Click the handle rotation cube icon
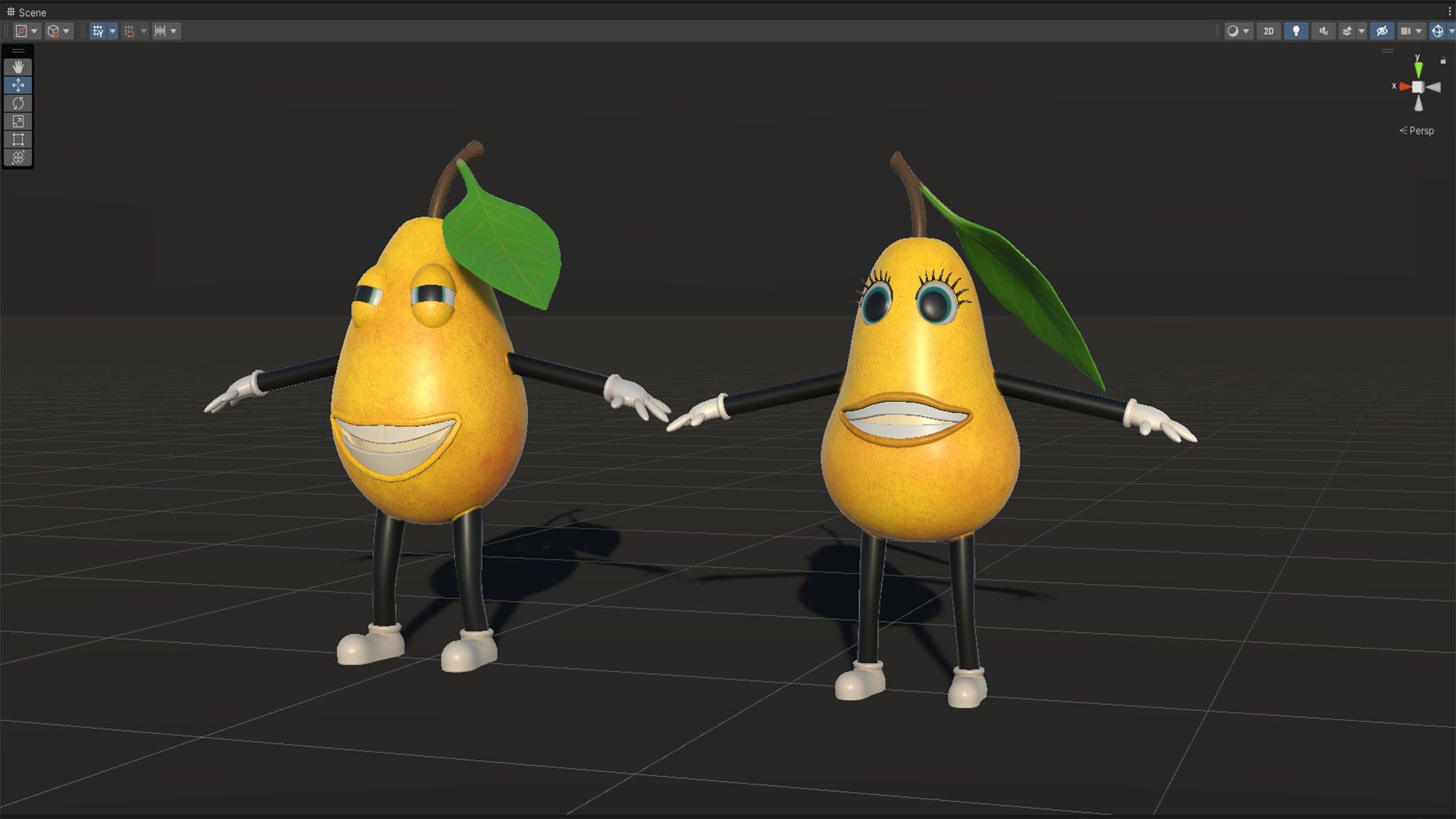The image size is (1456, 819). 53,31
